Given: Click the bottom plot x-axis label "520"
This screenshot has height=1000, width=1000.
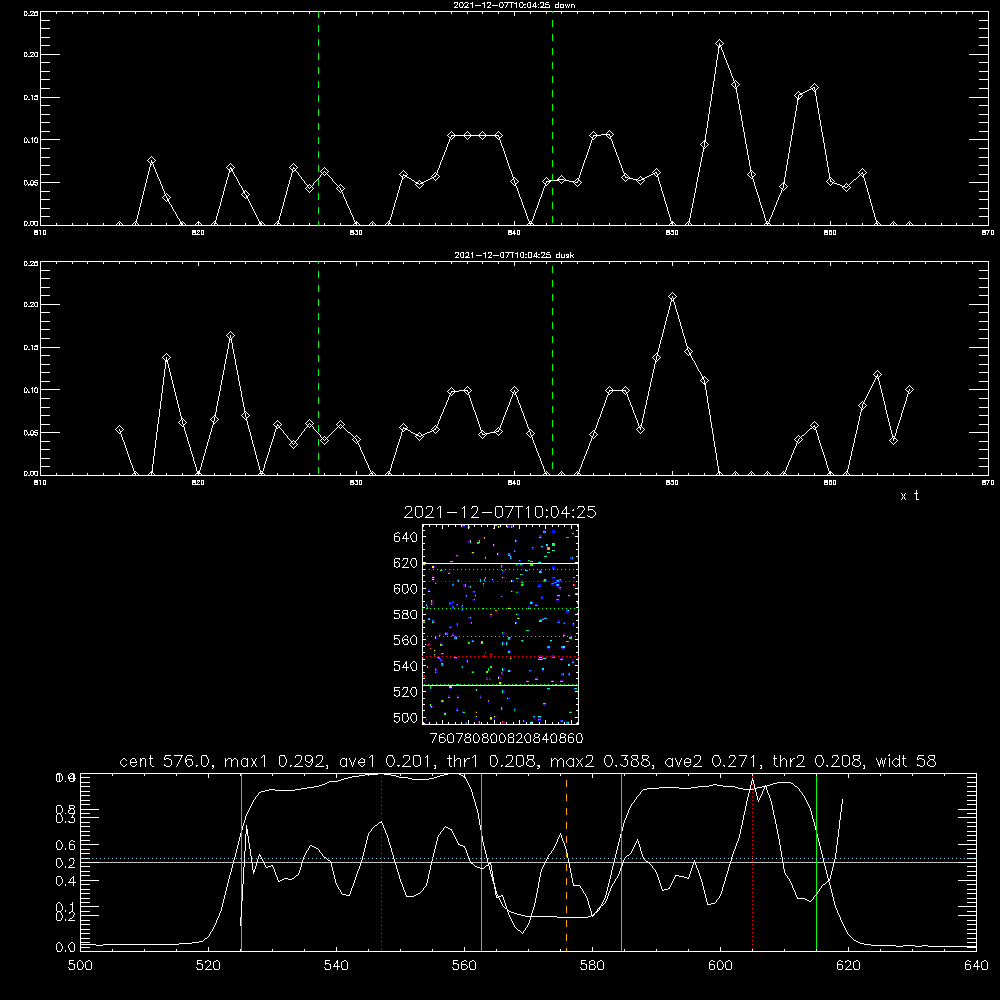Looking at the screenshot, I should click(x=208, y=966).
